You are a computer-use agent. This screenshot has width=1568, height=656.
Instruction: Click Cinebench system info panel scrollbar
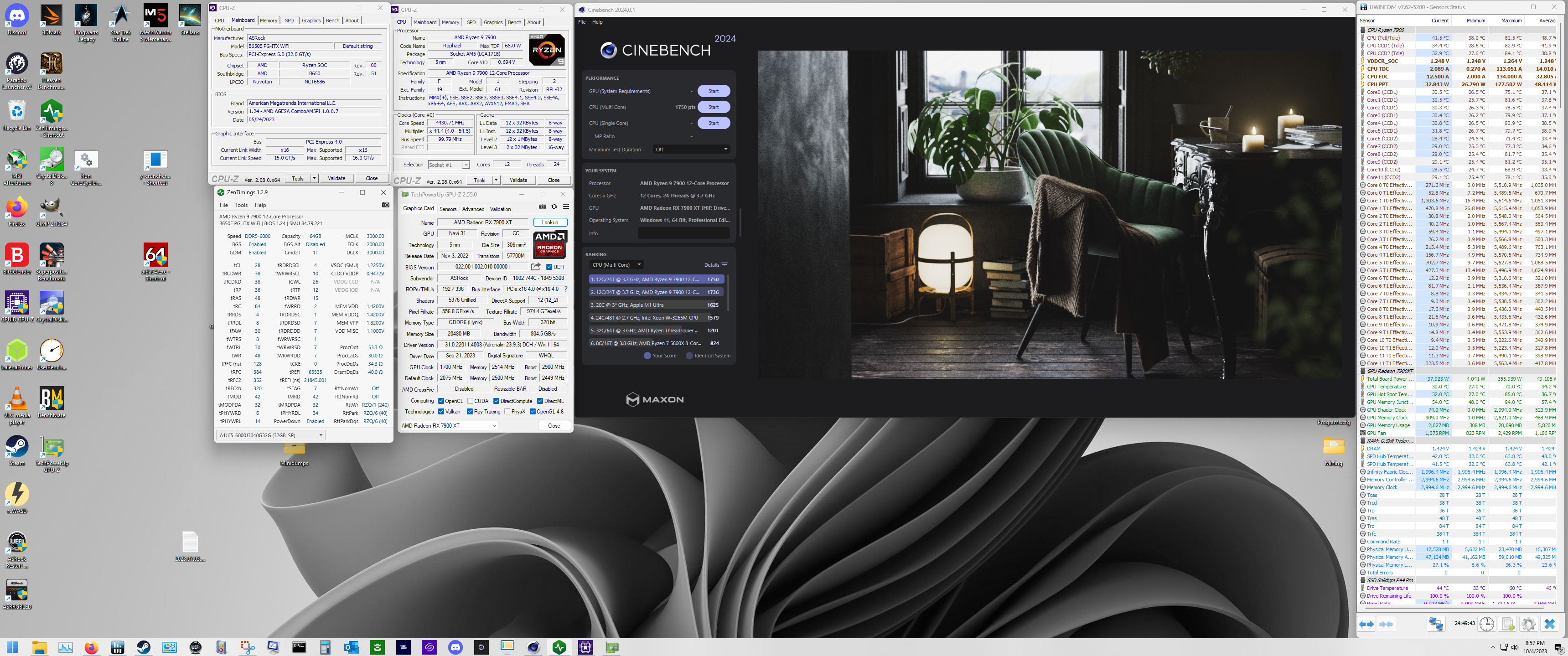point(740,222)
